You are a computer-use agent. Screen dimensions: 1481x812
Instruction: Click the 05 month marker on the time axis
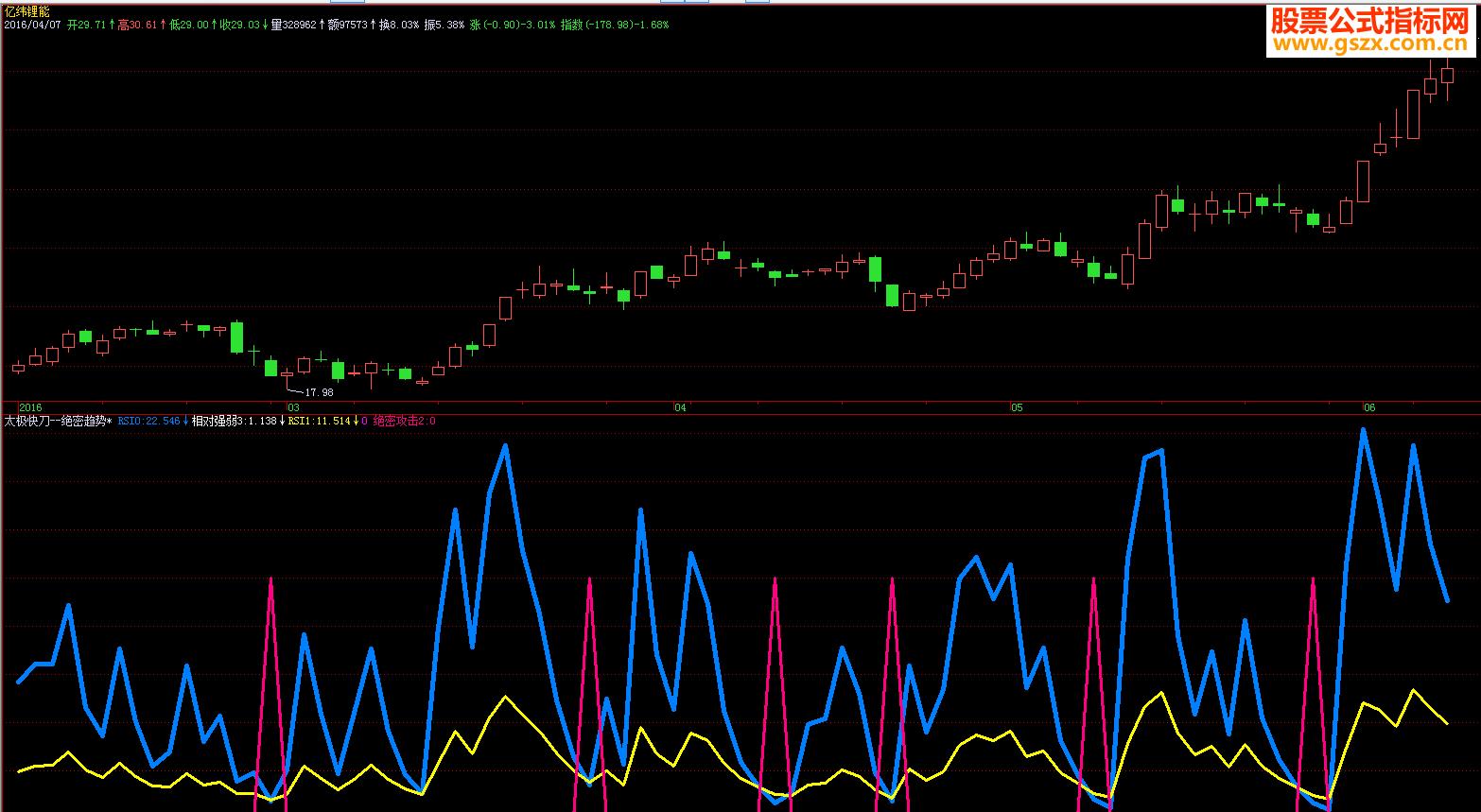[1017, 407]
